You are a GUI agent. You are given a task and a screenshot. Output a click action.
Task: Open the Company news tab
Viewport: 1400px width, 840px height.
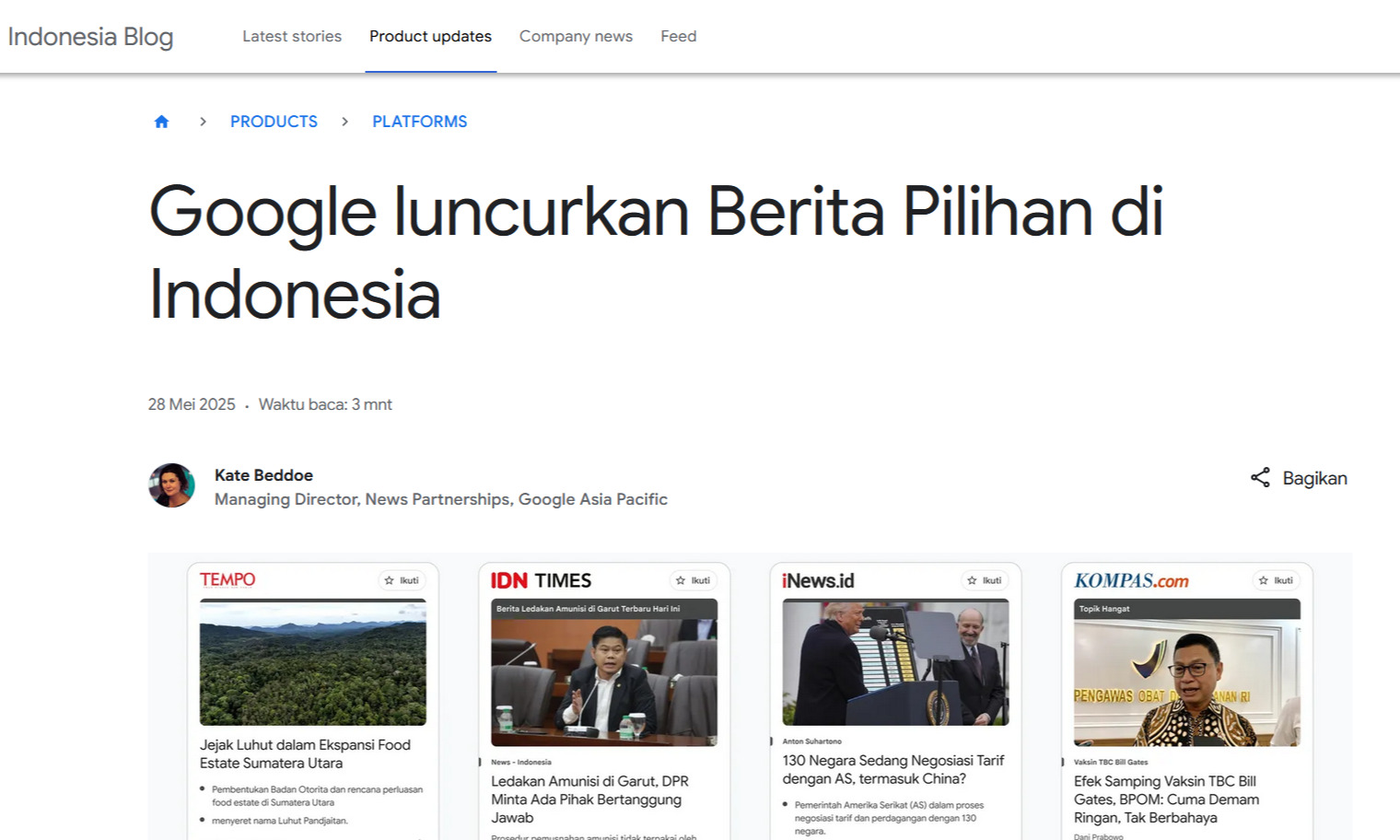pyautogui.click(x=576, y=36)
